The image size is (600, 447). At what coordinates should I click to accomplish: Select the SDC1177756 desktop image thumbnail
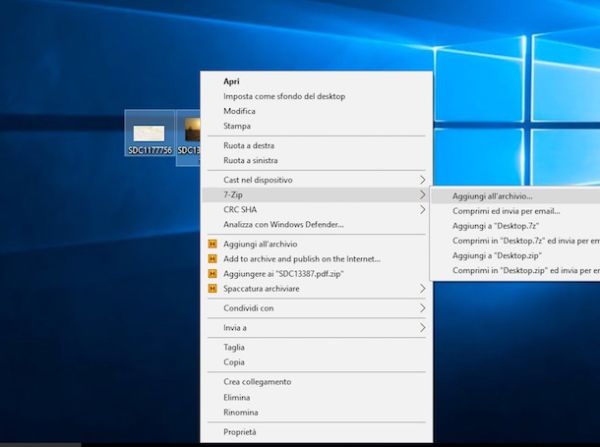(x=149, y=134)
